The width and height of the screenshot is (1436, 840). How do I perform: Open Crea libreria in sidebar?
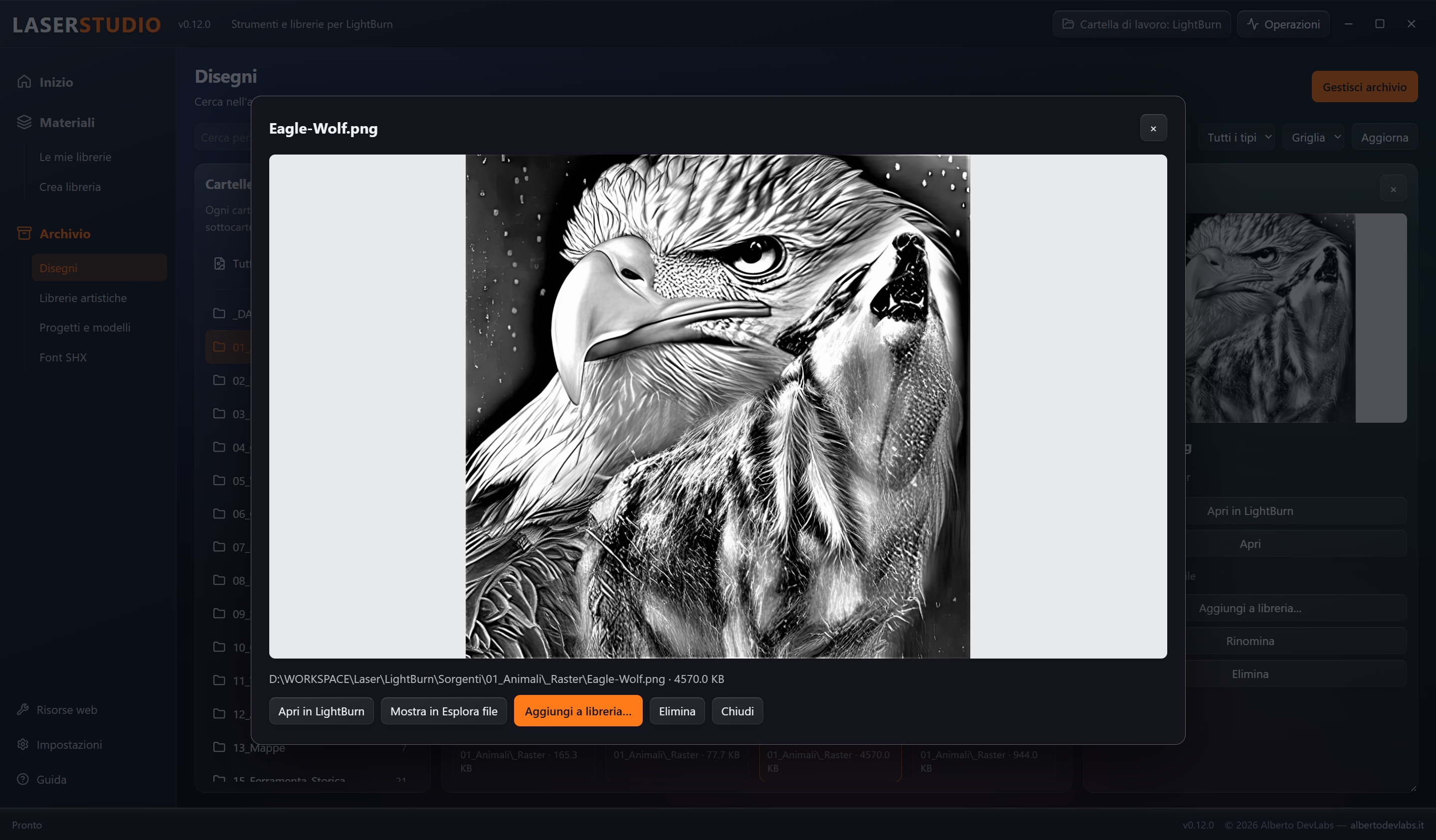coord(70,186)
